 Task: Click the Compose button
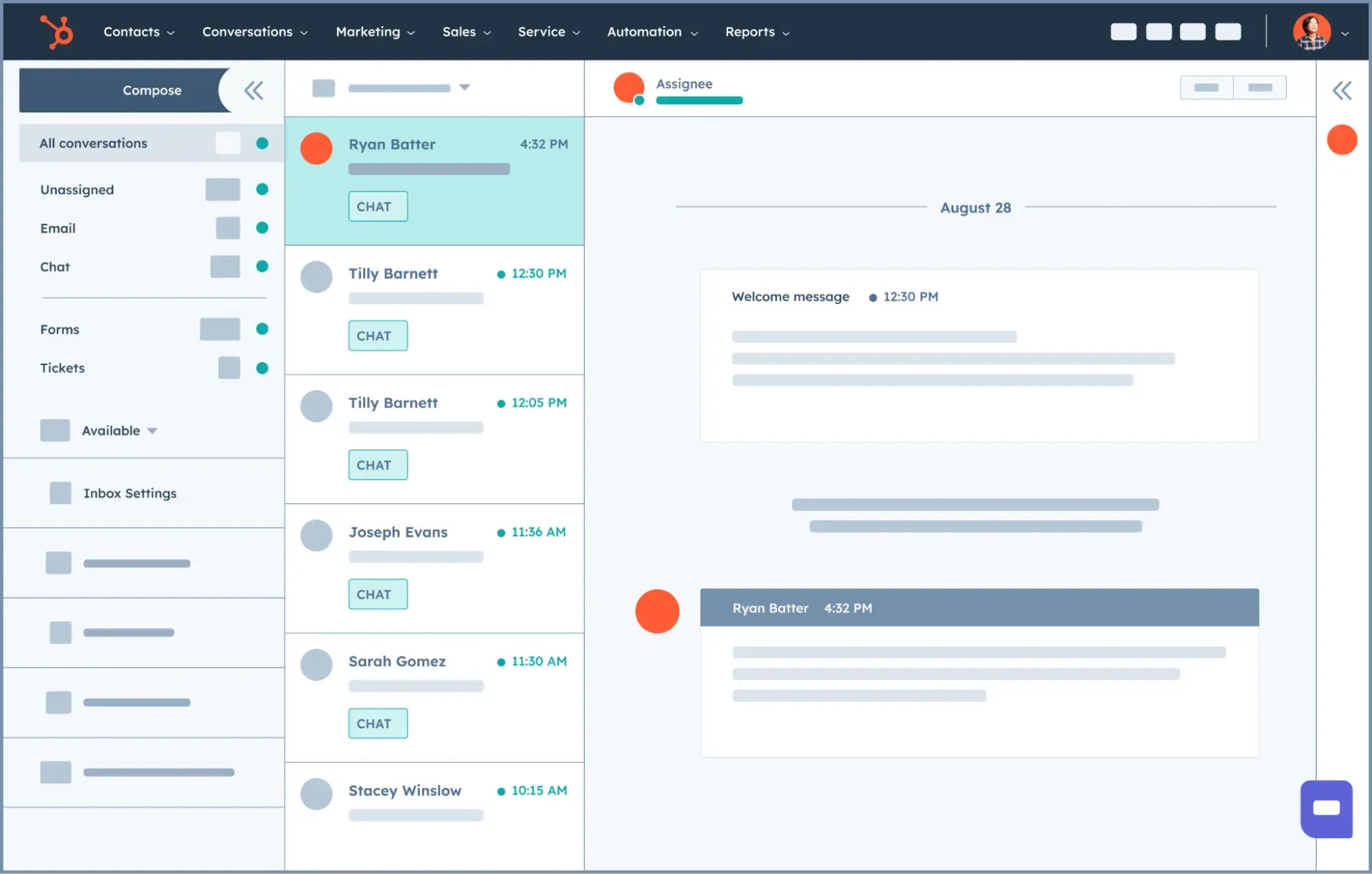[x=151, y=90]
